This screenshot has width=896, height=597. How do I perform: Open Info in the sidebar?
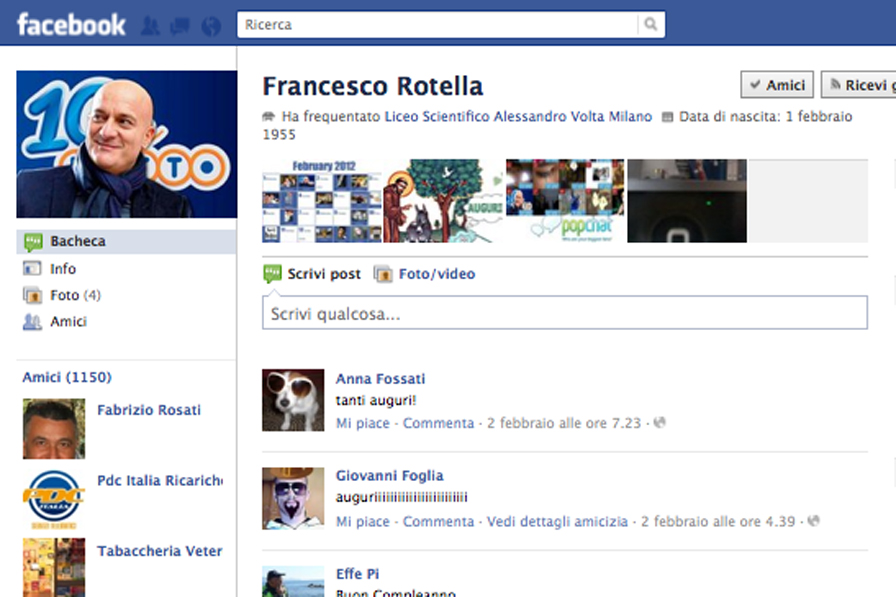(x=63, y=269)
